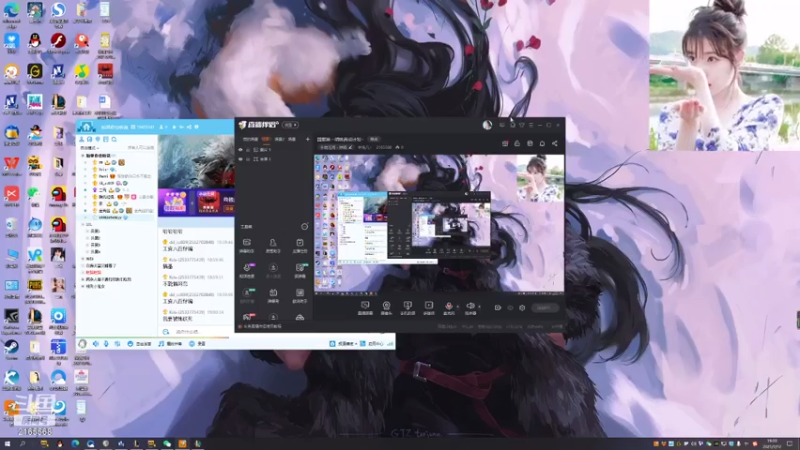This screenshot has height=450, width=800.
Task: Open the gift icon with red dot above preview
Action: click(505, 143)
